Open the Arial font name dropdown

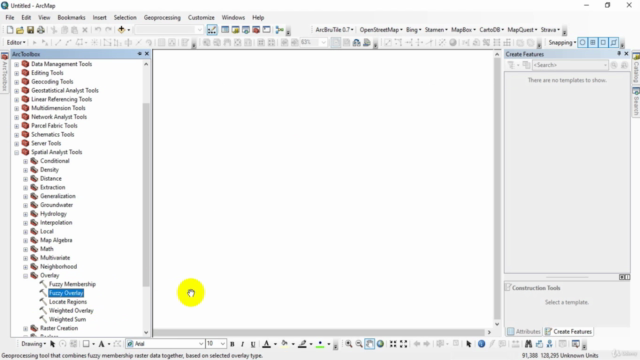click(201, 344)
